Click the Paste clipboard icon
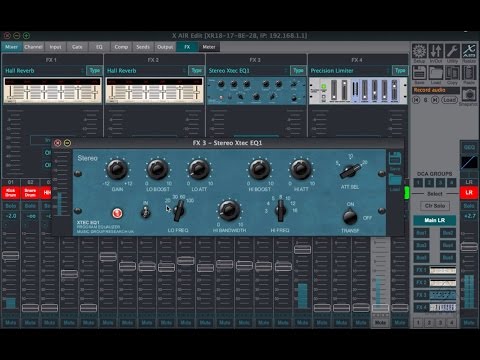The height and width of the screenshot is (360, 480). (x=469, y=72)
